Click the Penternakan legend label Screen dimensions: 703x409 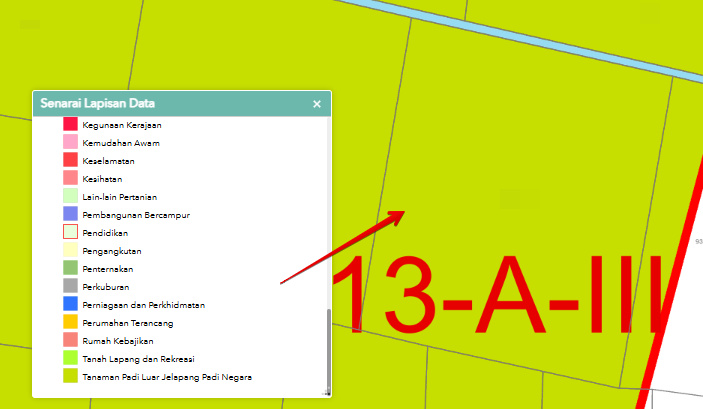(108, 268)
